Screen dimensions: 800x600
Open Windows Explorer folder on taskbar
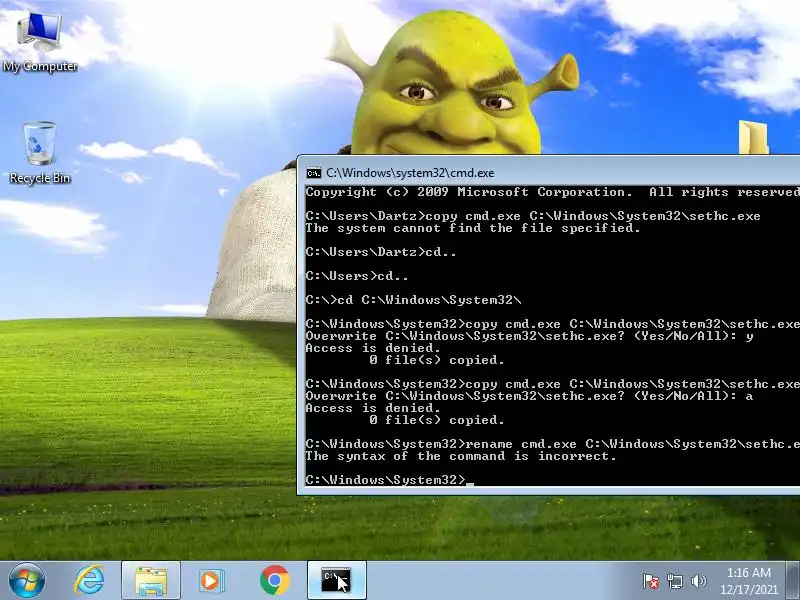pyautogui.click(x=151, y=581)
